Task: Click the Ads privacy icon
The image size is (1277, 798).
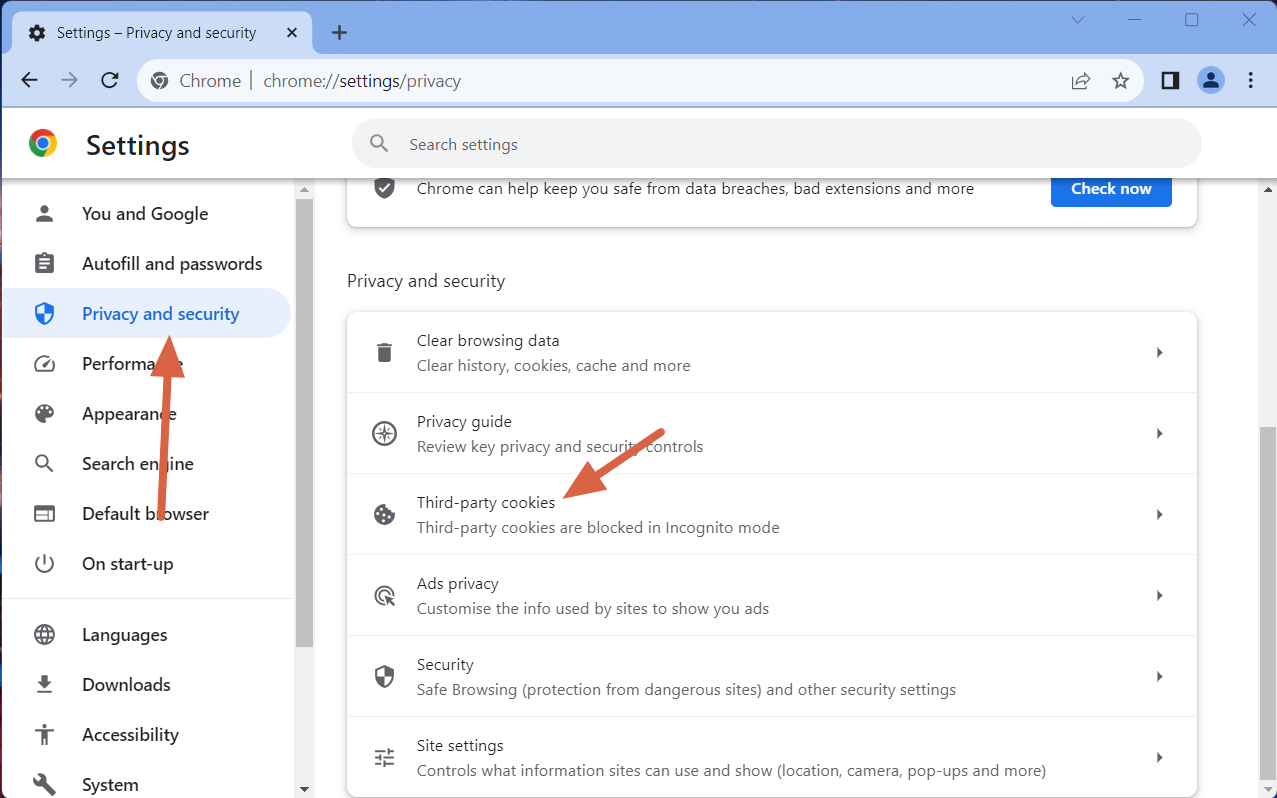Action: tap(384, 595)
